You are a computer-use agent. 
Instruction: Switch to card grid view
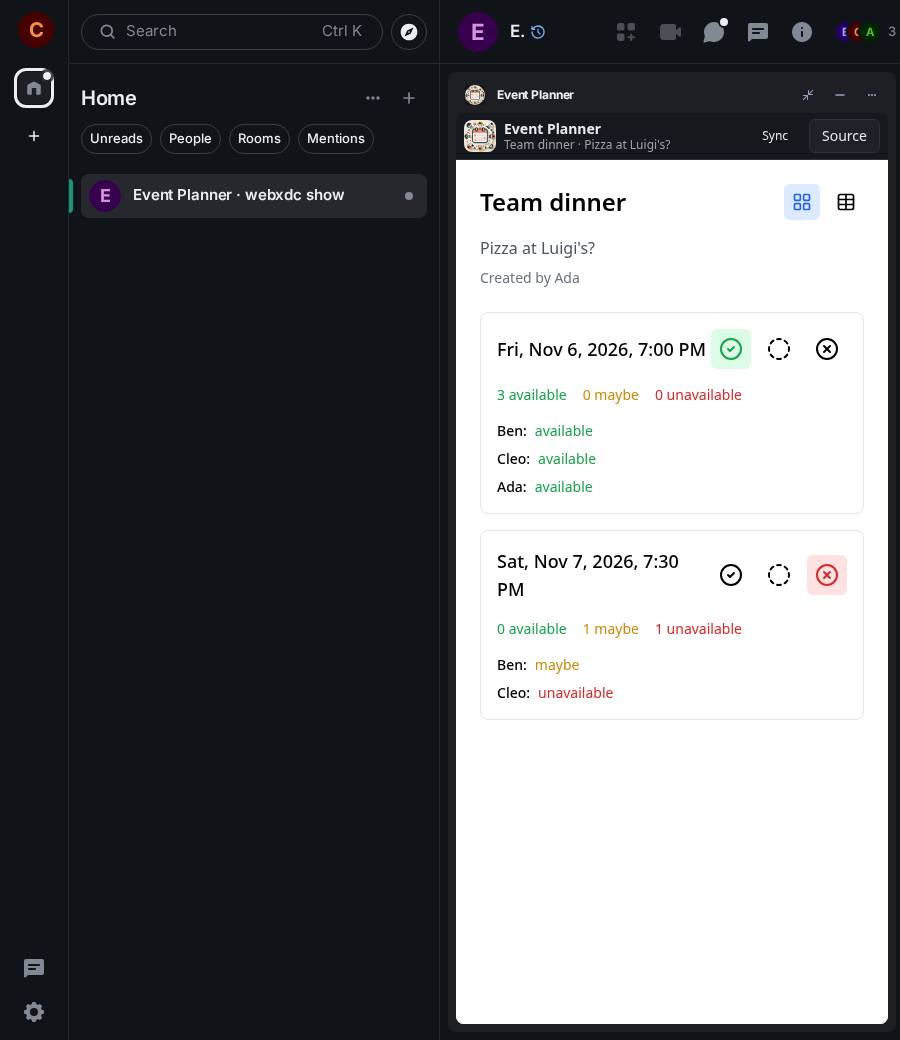click(802, 202)
